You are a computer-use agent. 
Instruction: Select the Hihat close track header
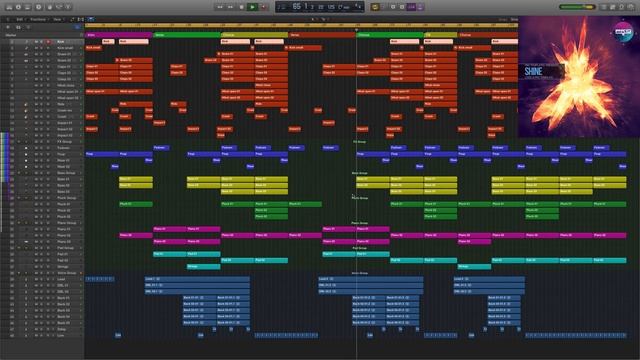click(x=42, y=85)
